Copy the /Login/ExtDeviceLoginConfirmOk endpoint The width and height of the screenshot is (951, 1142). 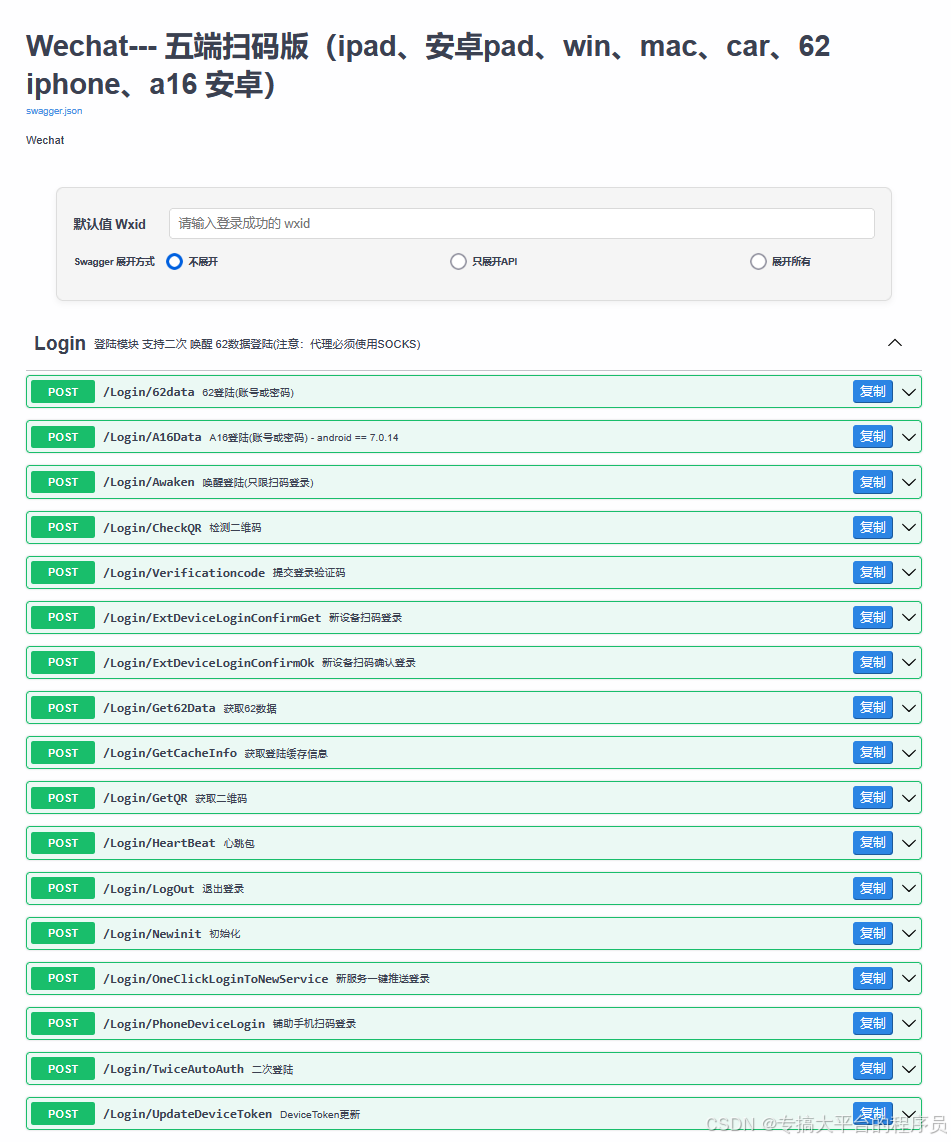point(872,663)
